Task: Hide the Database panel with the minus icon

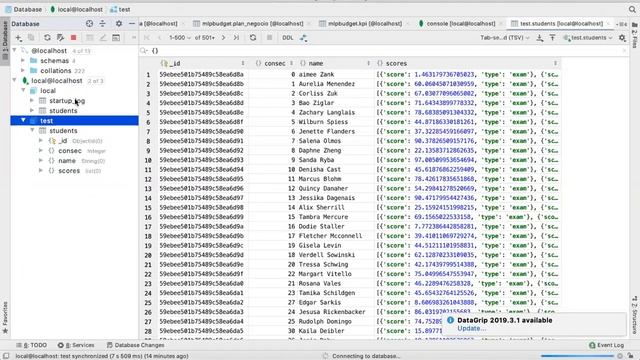Action: pyautogui.click(x=131, y=24)
